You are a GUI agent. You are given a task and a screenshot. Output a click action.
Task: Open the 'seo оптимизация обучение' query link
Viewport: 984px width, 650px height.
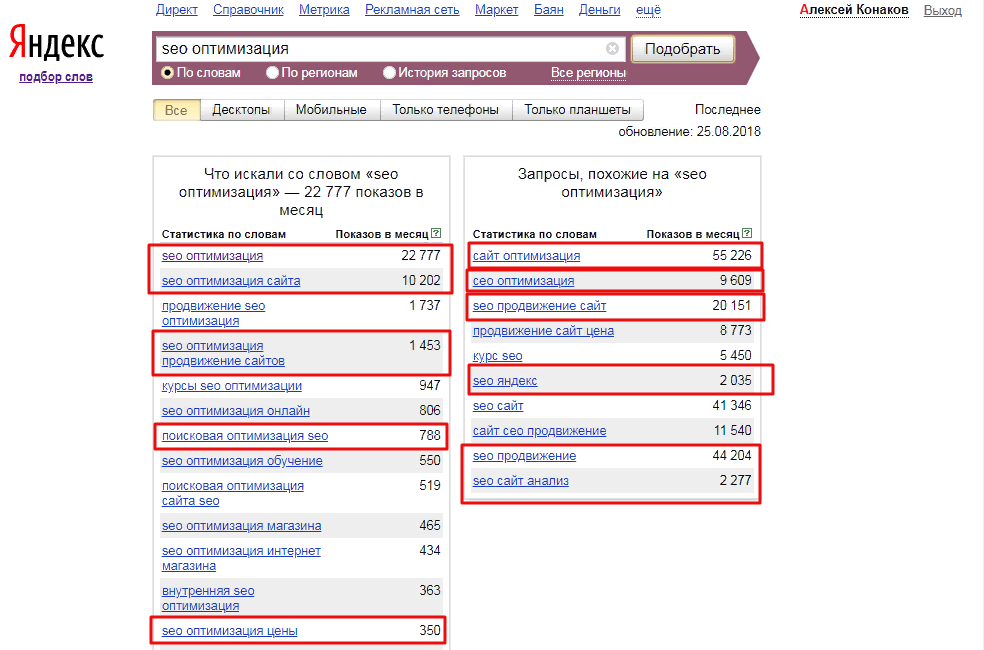(242, 461)
